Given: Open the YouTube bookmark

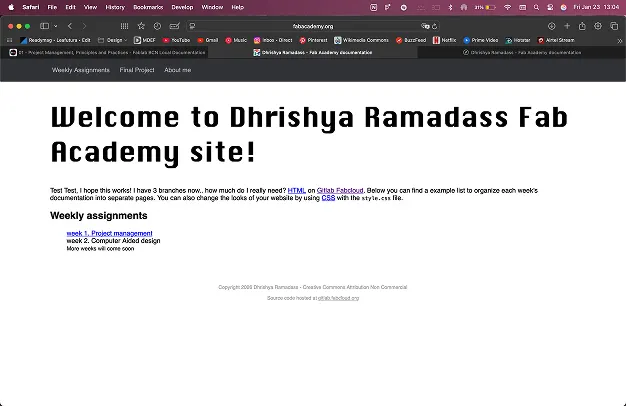Looking at the screenshot, I should [176, 40].
